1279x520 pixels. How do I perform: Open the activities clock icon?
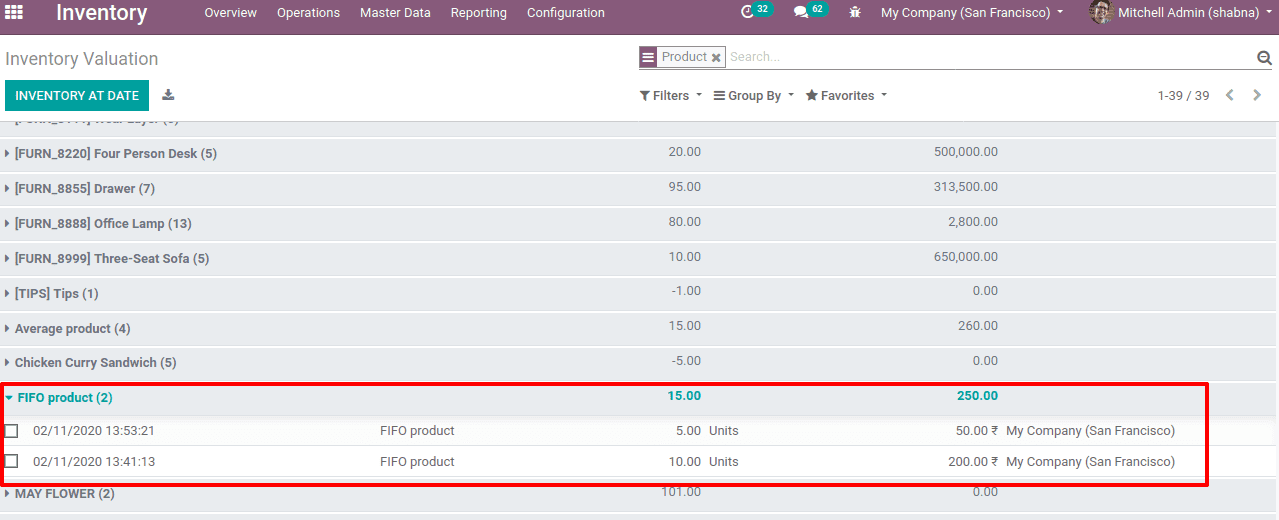[x=748, y=12]
